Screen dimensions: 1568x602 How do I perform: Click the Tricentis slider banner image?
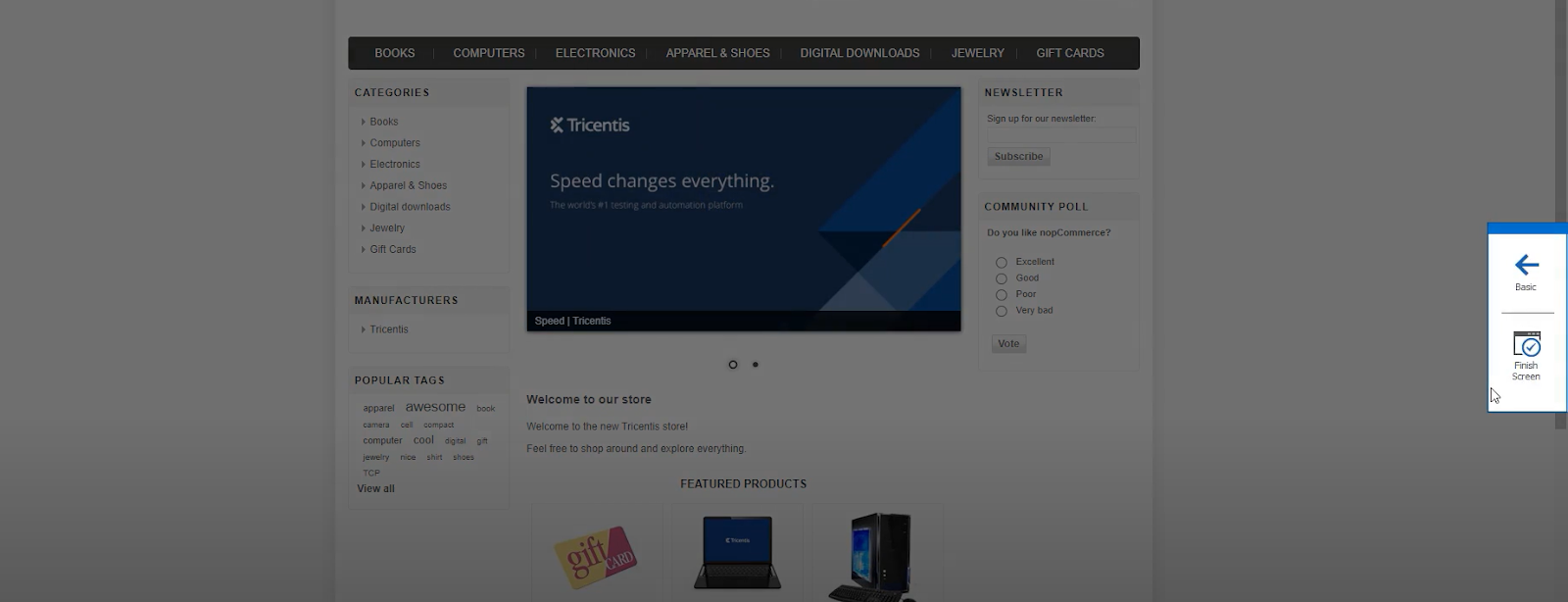[x=744, y=209]
